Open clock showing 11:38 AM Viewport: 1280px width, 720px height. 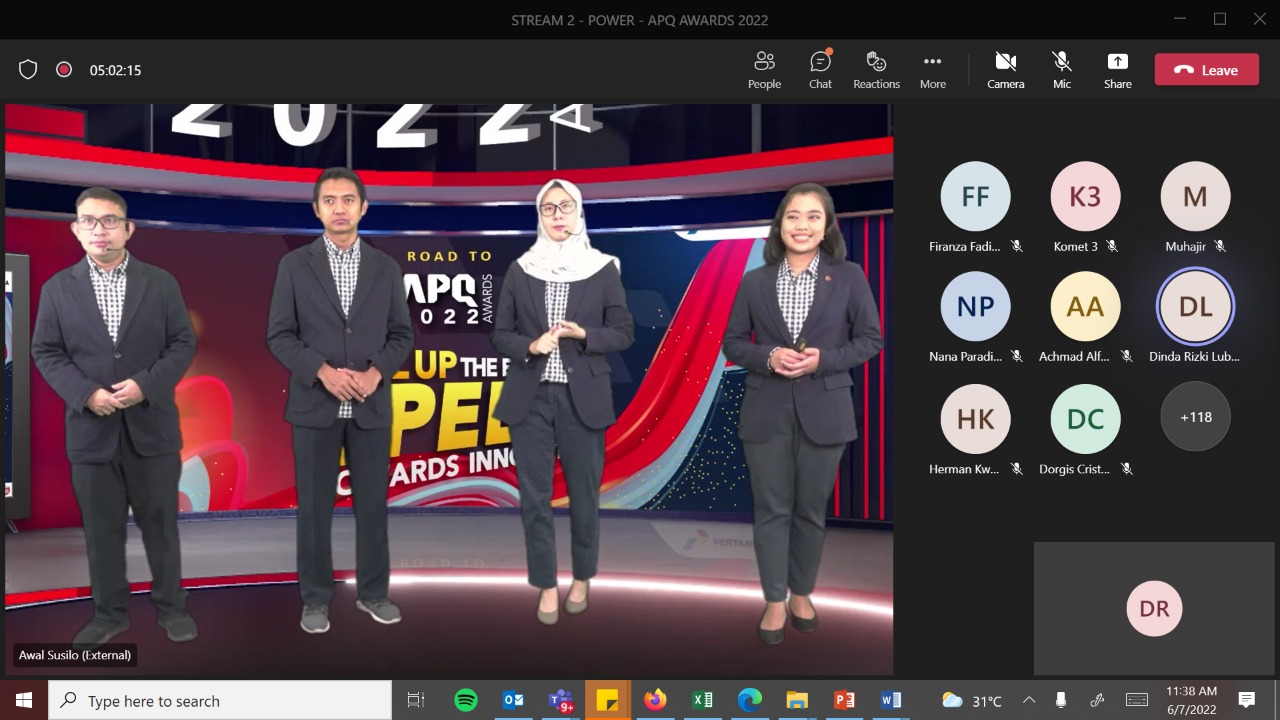point(1191,700)
